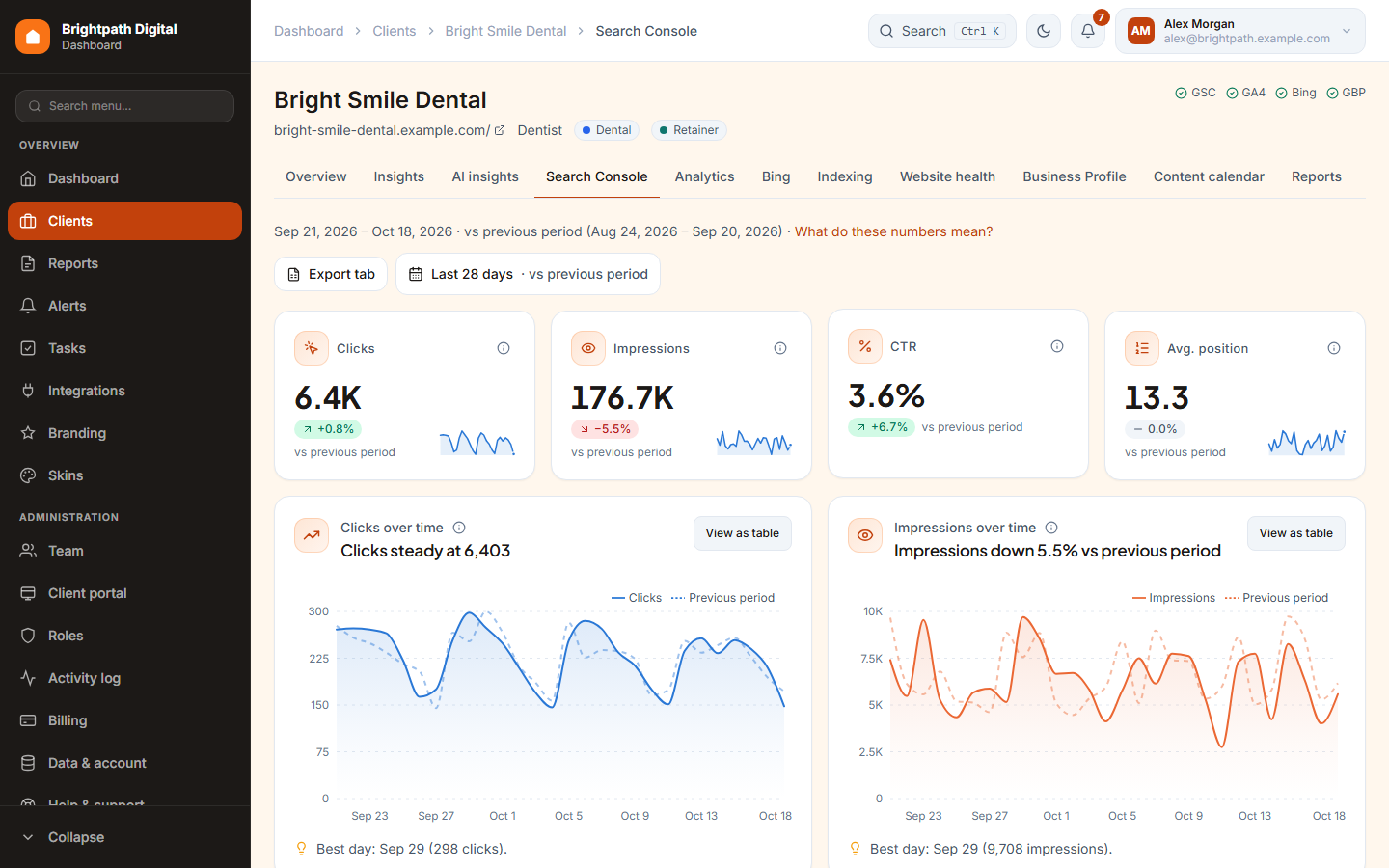Viewport: 1389px width, 868px height.
Task: Click the GSC connection status indicator
Action: pos(1195,93)
